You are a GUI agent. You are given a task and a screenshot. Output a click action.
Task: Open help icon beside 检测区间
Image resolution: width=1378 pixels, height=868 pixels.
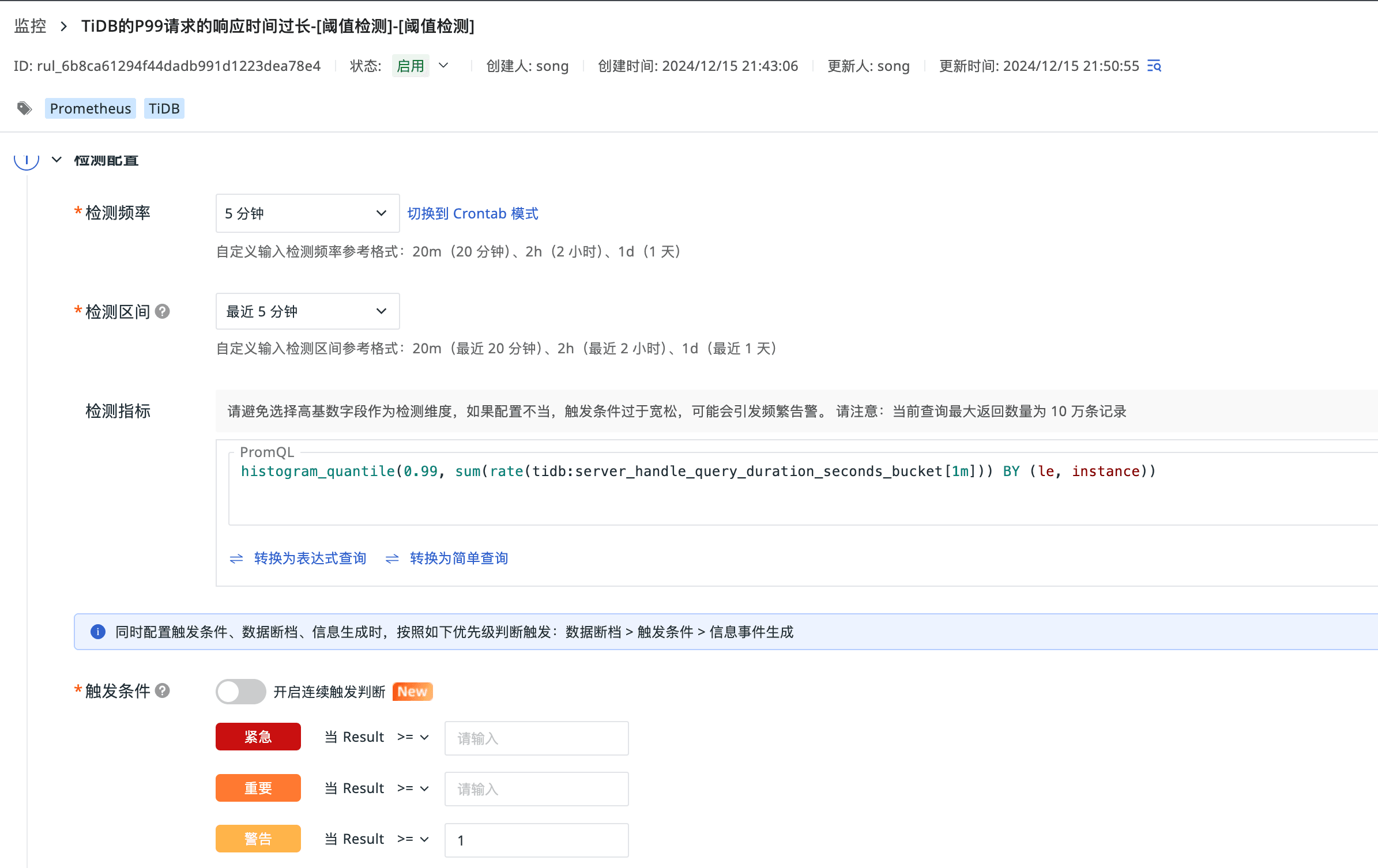pyautogui.click(x=163, y=311)
